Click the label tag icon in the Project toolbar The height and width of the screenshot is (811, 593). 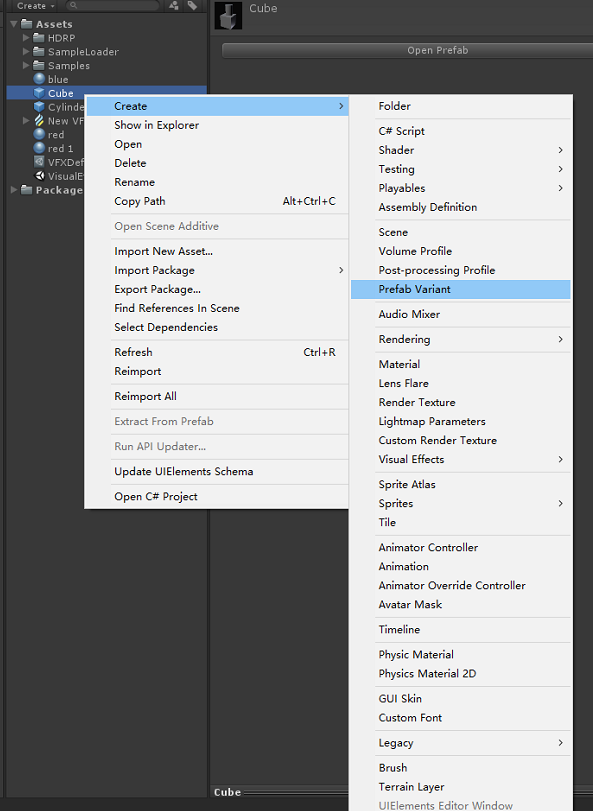191,5
